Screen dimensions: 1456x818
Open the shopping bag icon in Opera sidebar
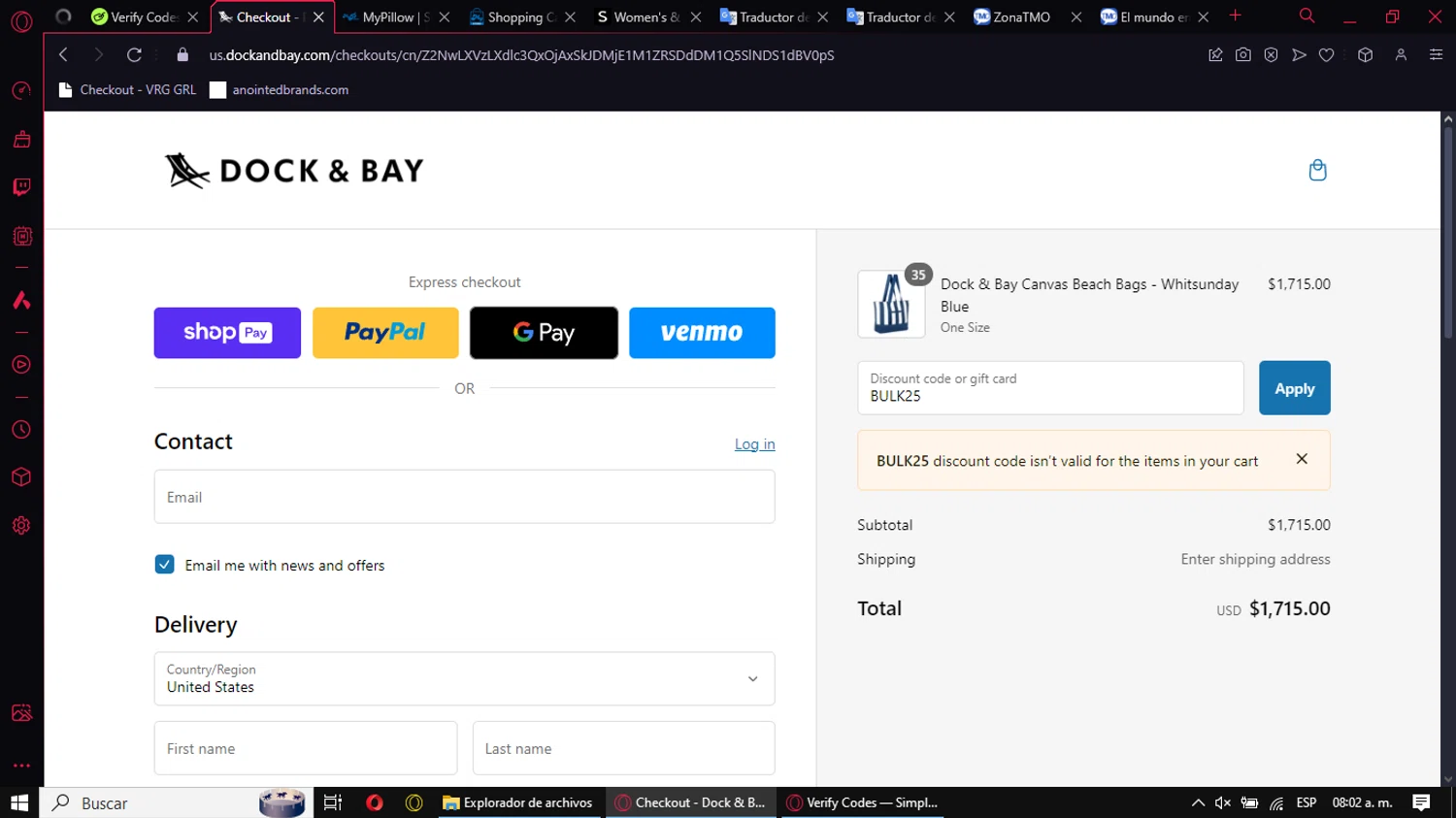[21, 139]
